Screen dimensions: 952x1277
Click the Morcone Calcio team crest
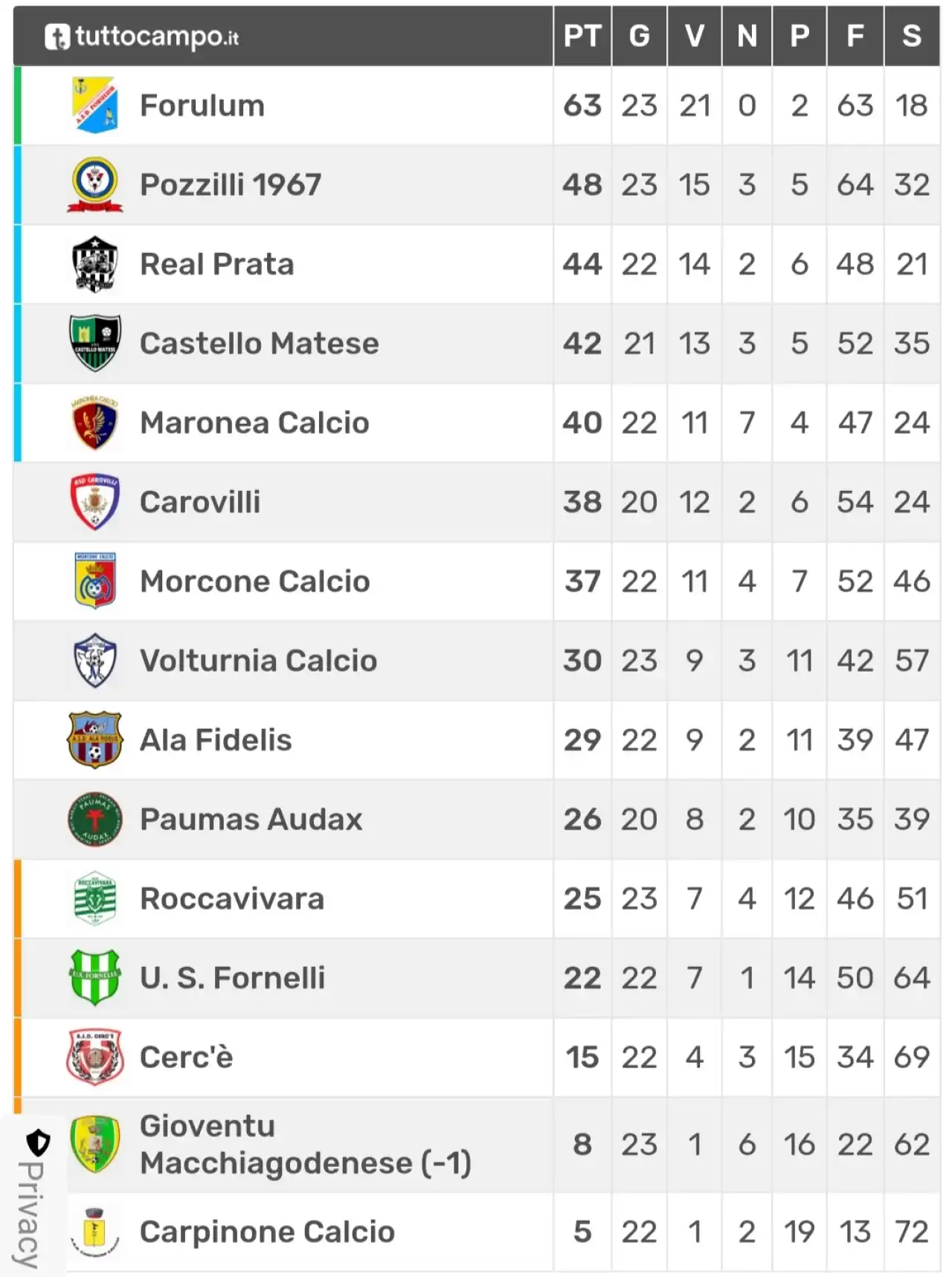click(x=95, y=581)
